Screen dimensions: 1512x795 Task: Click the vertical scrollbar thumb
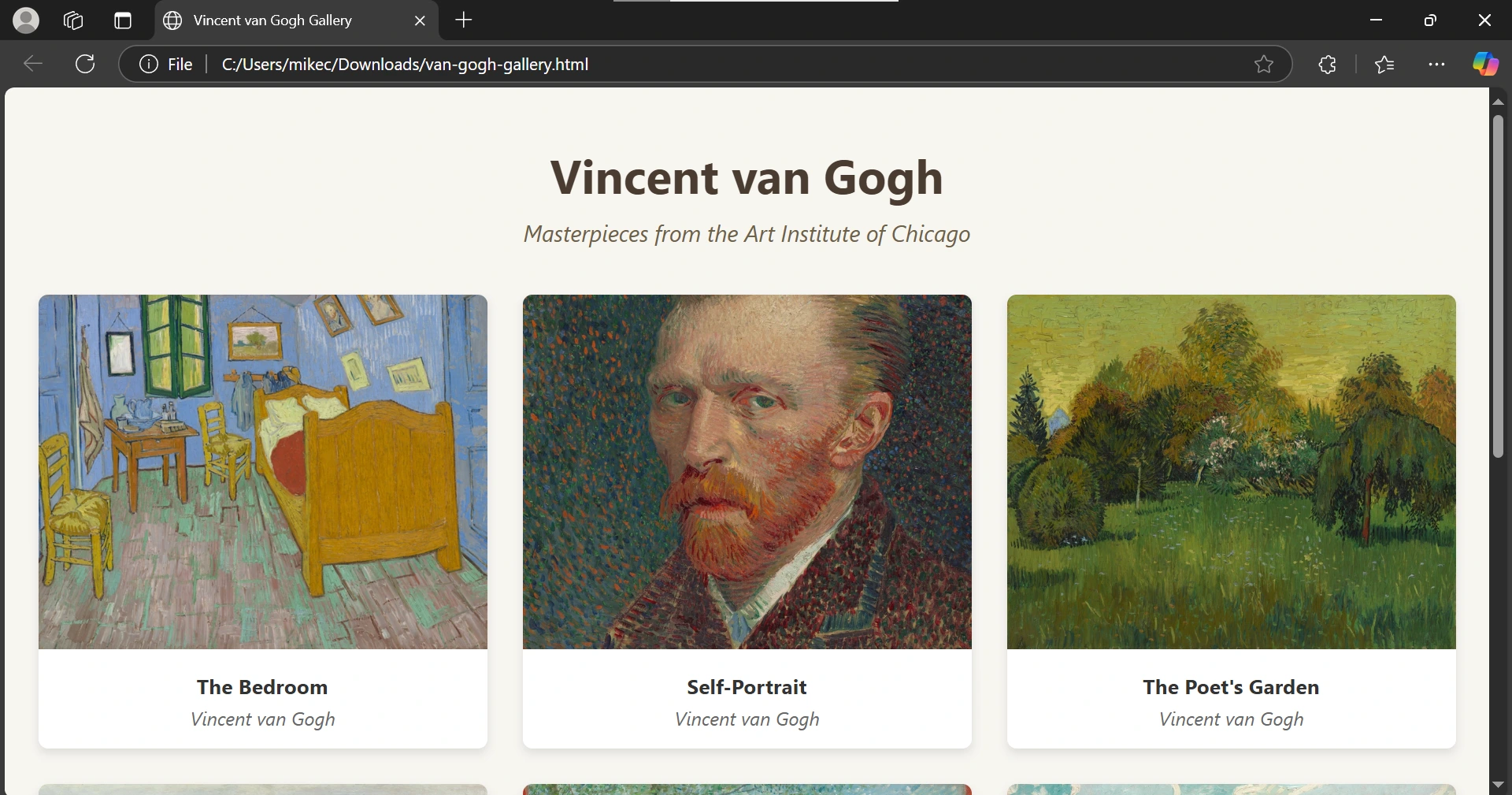1498,286
